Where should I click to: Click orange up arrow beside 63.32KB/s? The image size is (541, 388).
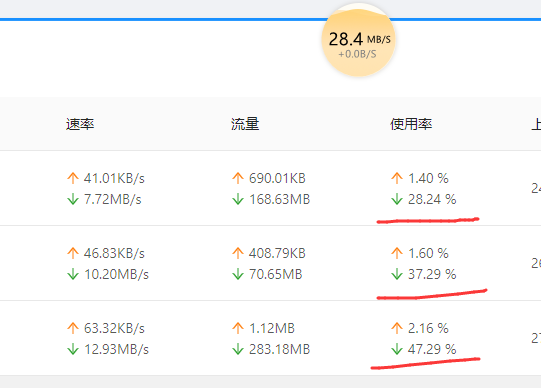pos(73,328)
